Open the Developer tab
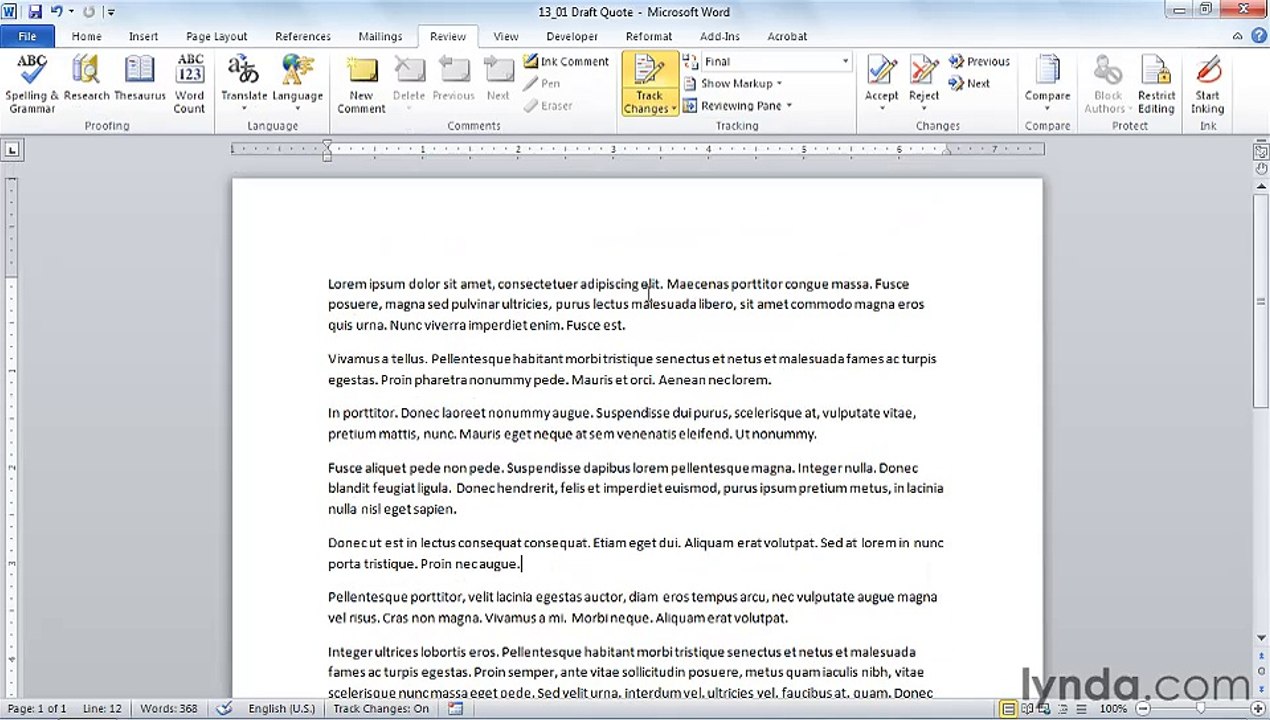The height and width of the screenshot is (720, 1270). (572, 36)
